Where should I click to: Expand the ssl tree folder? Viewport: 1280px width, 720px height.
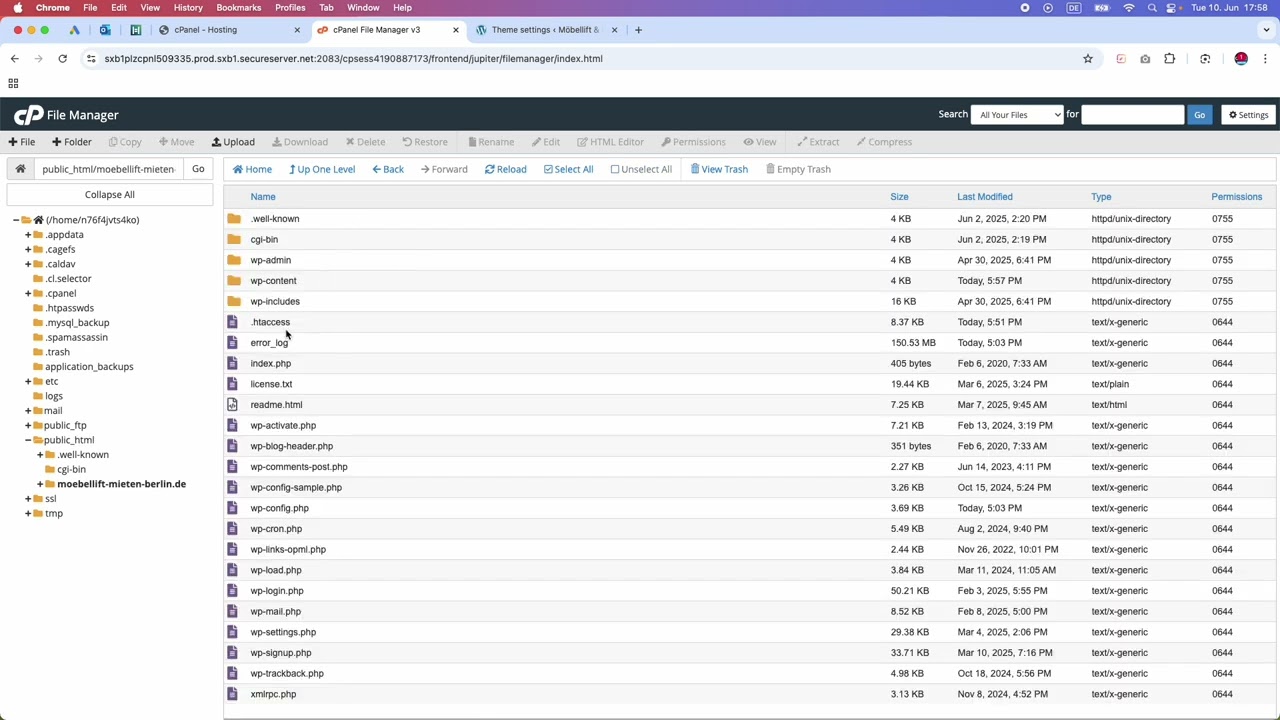point(28,498)
